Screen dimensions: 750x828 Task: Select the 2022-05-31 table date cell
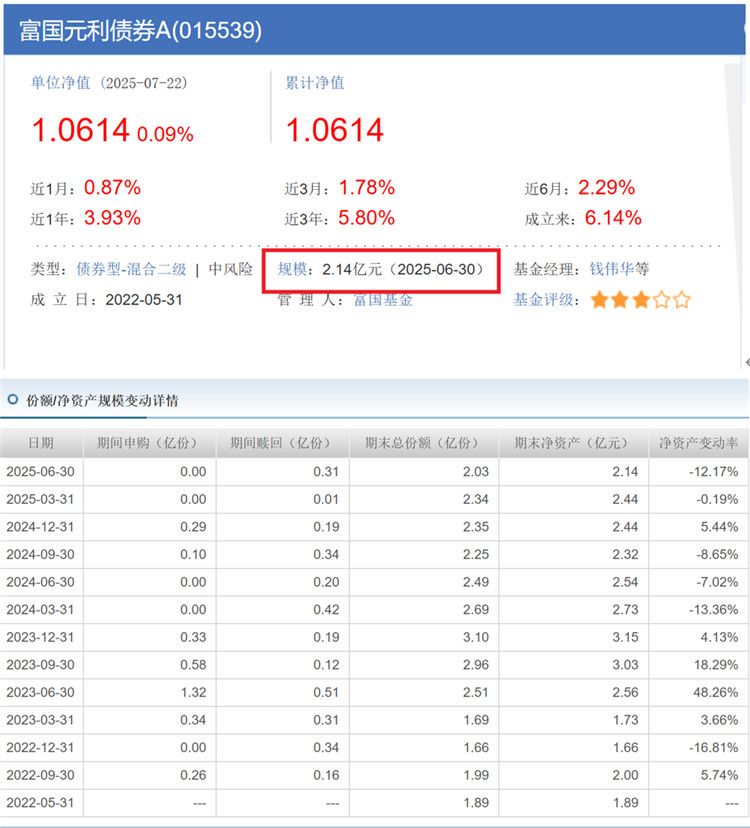(41, 803)
